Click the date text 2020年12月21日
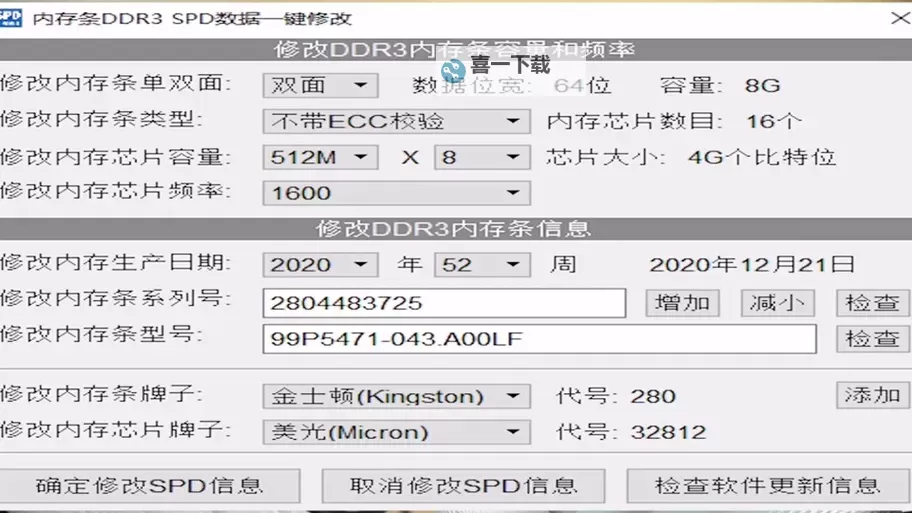 [752, 265]
